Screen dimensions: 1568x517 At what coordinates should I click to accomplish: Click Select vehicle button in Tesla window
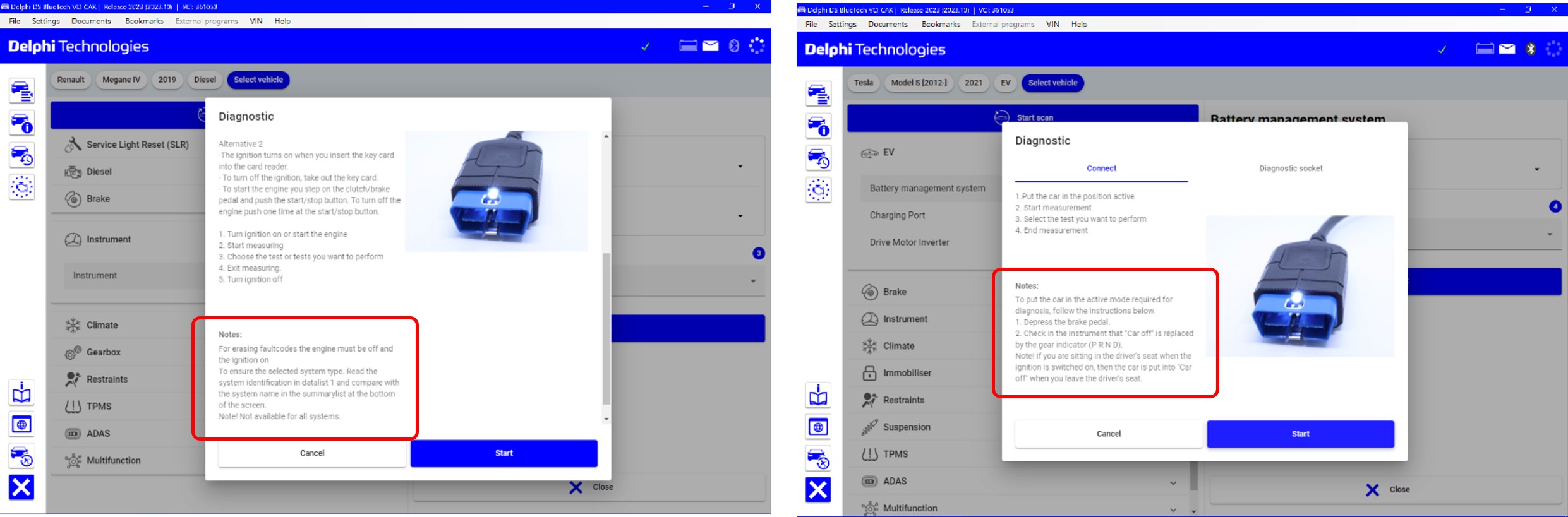(1052, 83)
